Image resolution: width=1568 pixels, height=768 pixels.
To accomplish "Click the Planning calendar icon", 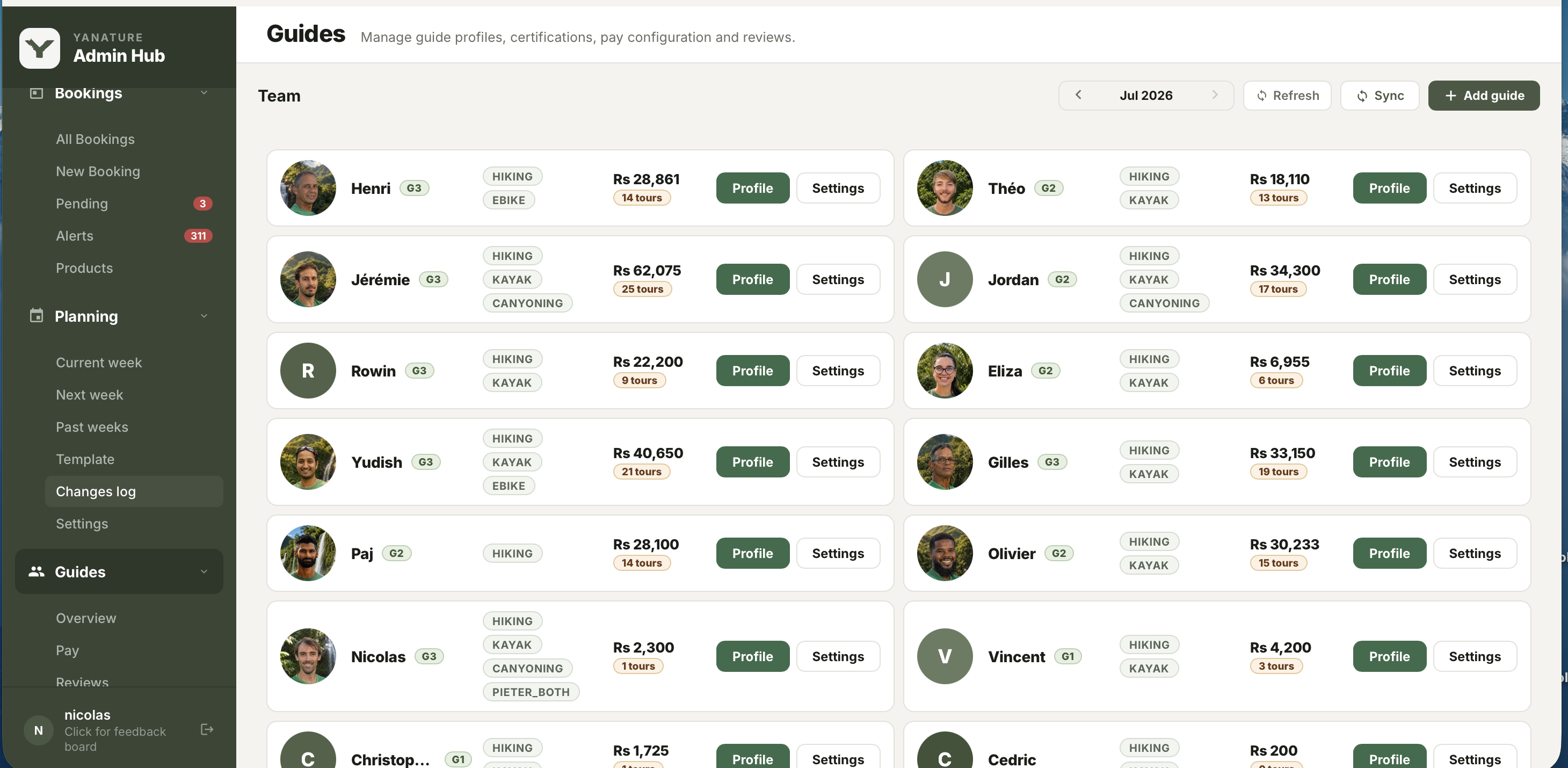I will point(37,315).
